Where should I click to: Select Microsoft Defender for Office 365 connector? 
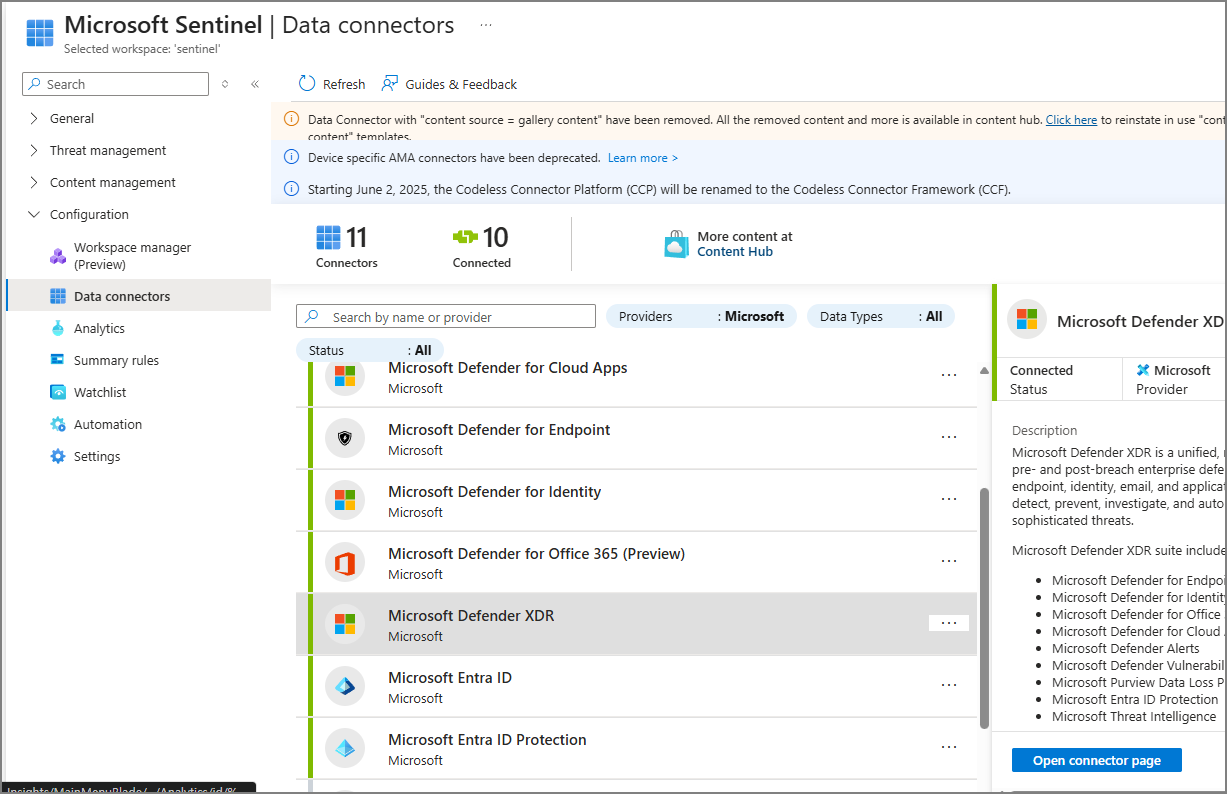636,562
